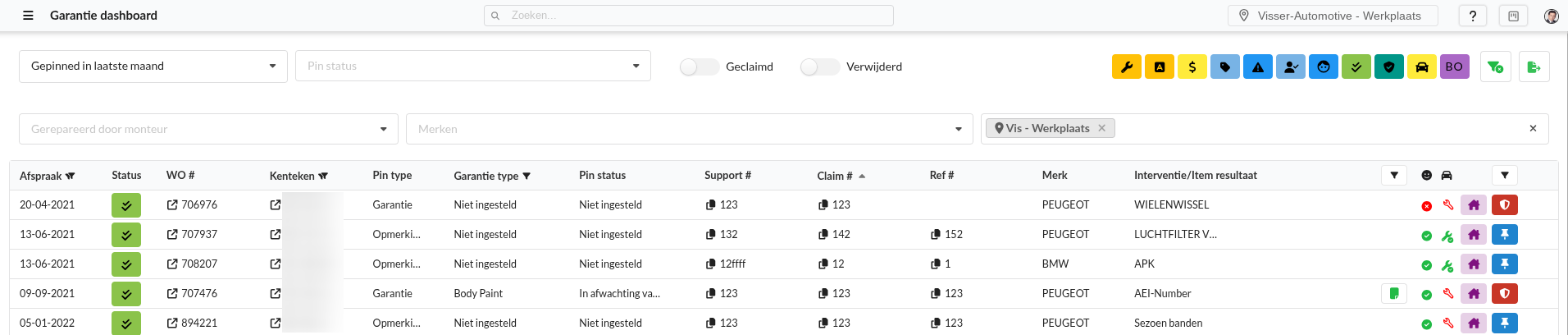Viewport: 1568px width, 335px height.
Task: Open Visser-Automotive - Werkplaats location selector
Action: (1333, 16)
